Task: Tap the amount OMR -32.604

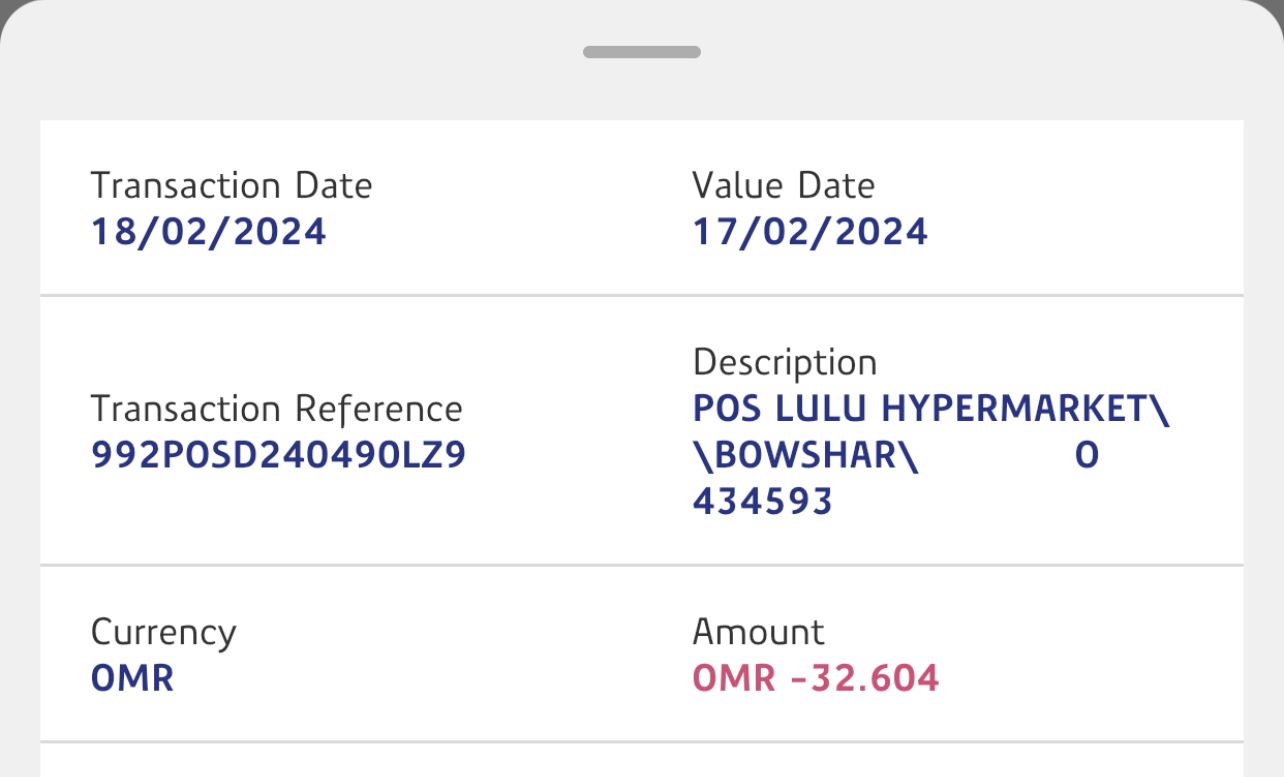Action: [x=815, y=679]
